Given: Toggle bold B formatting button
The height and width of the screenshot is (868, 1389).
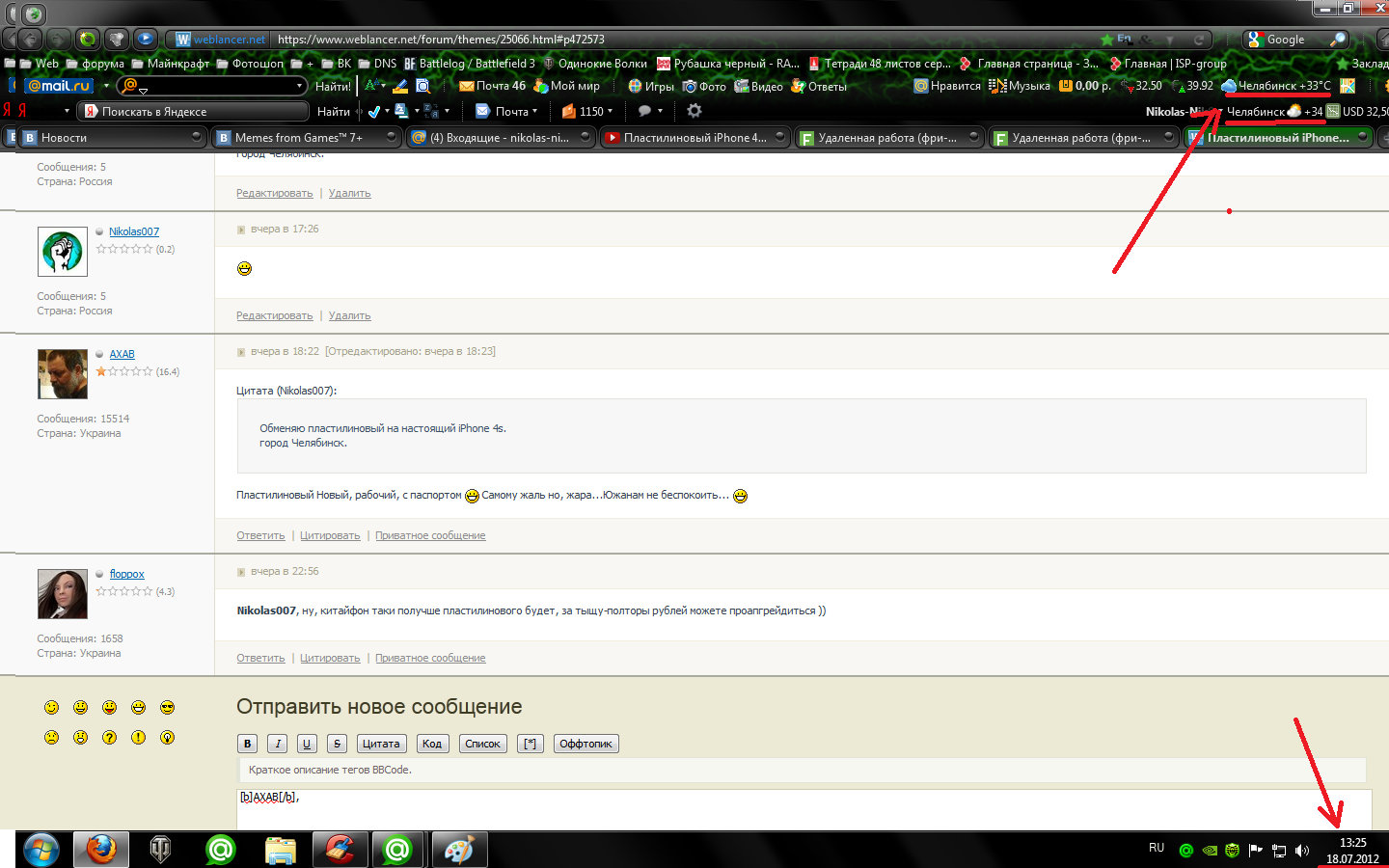Looking at the screenshot, I should (248, 744).
